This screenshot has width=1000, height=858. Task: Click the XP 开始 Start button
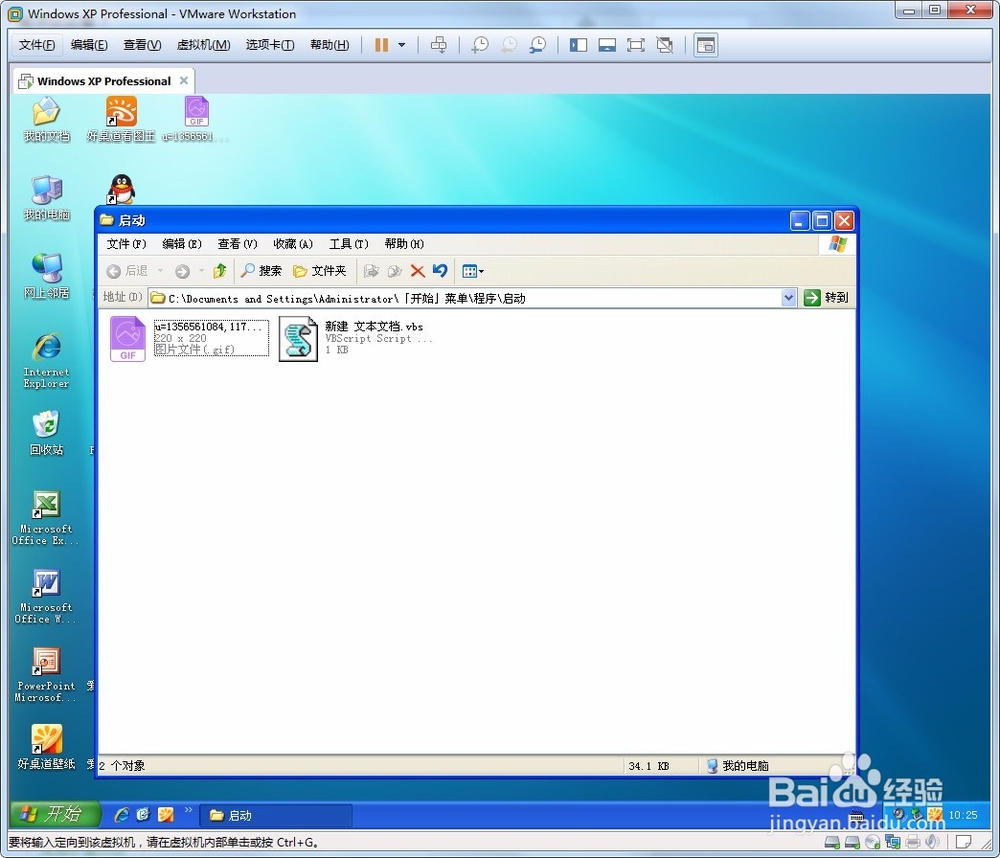coord(55,814)
